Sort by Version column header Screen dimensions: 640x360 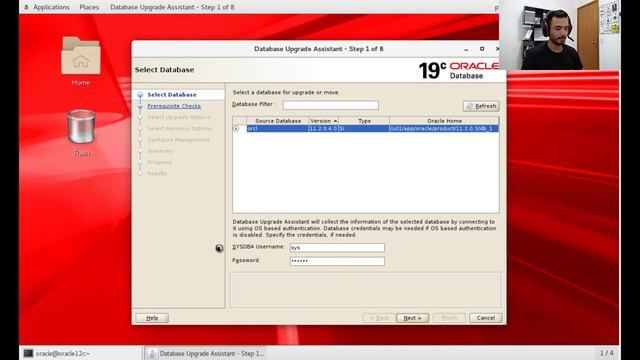pos(323,121)
